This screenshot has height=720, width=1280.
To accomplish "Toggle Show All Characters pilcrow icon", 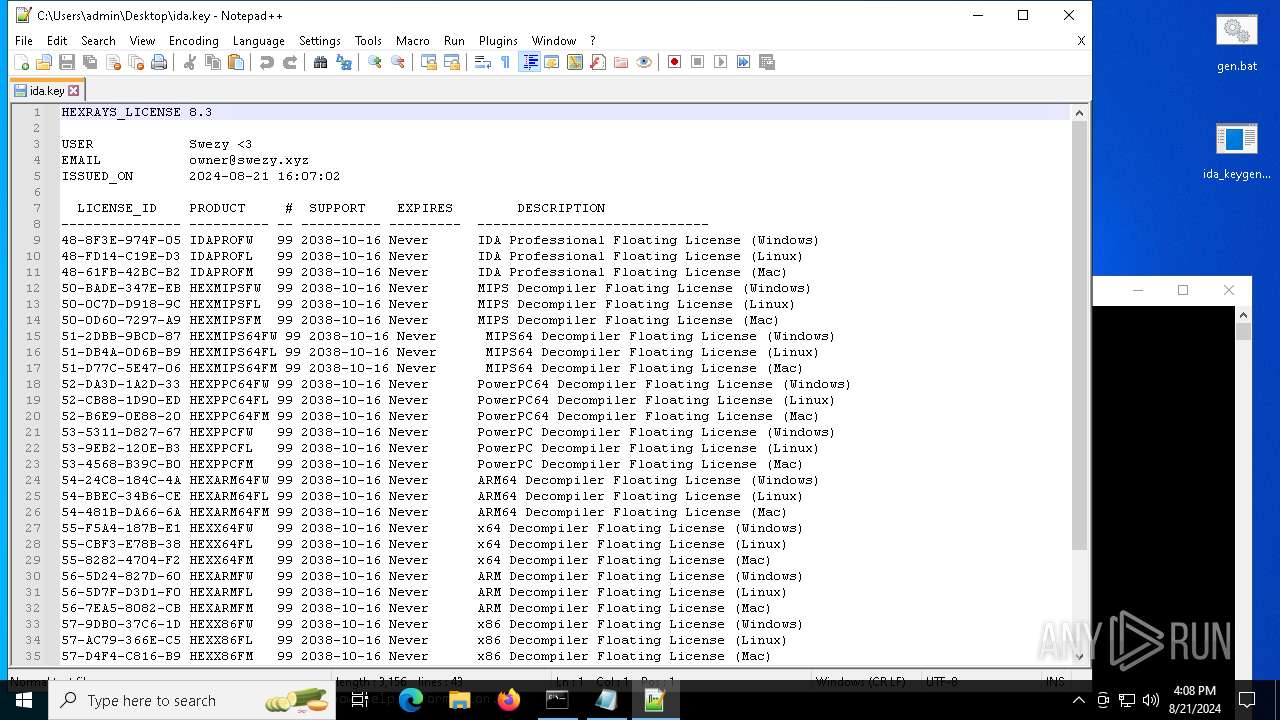I will (x=506, y=62).
